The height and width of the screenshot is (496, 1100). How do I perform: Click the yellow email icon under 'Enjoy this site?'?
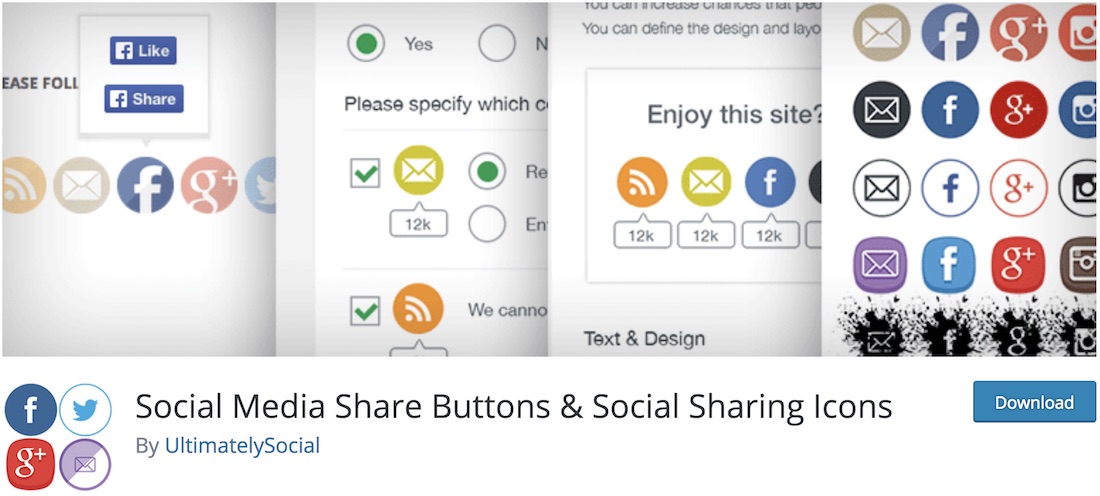[x=706, y=182]
